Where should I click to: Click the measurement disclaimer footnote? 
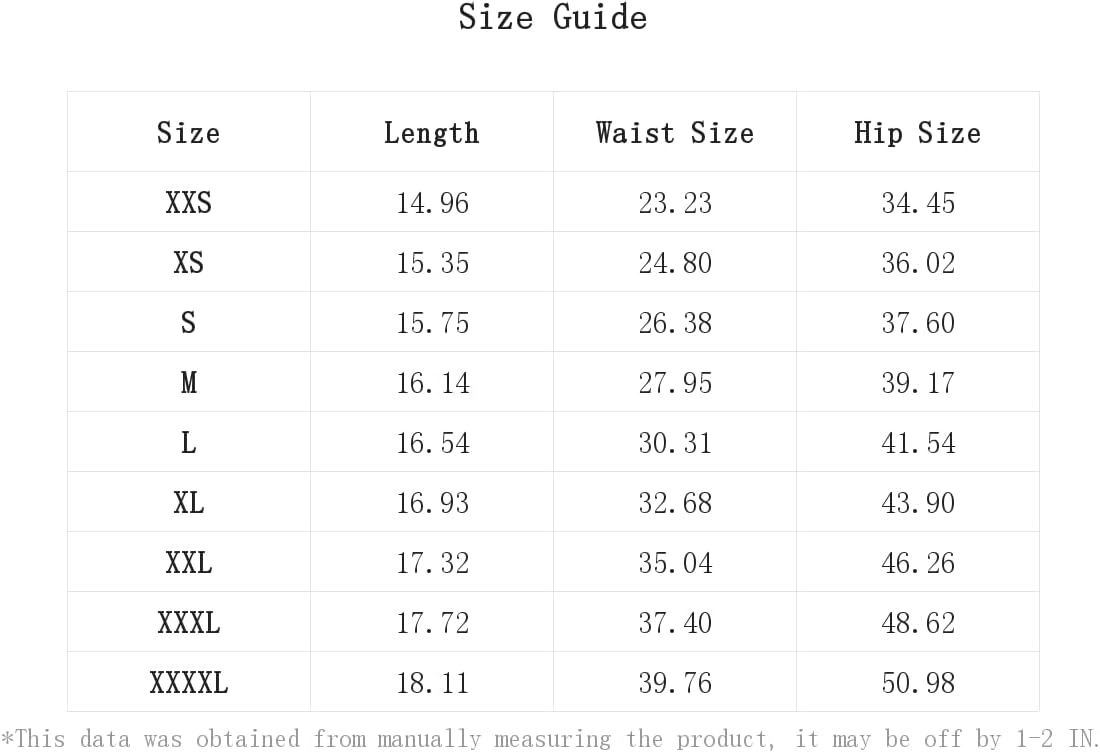(550, 738)
